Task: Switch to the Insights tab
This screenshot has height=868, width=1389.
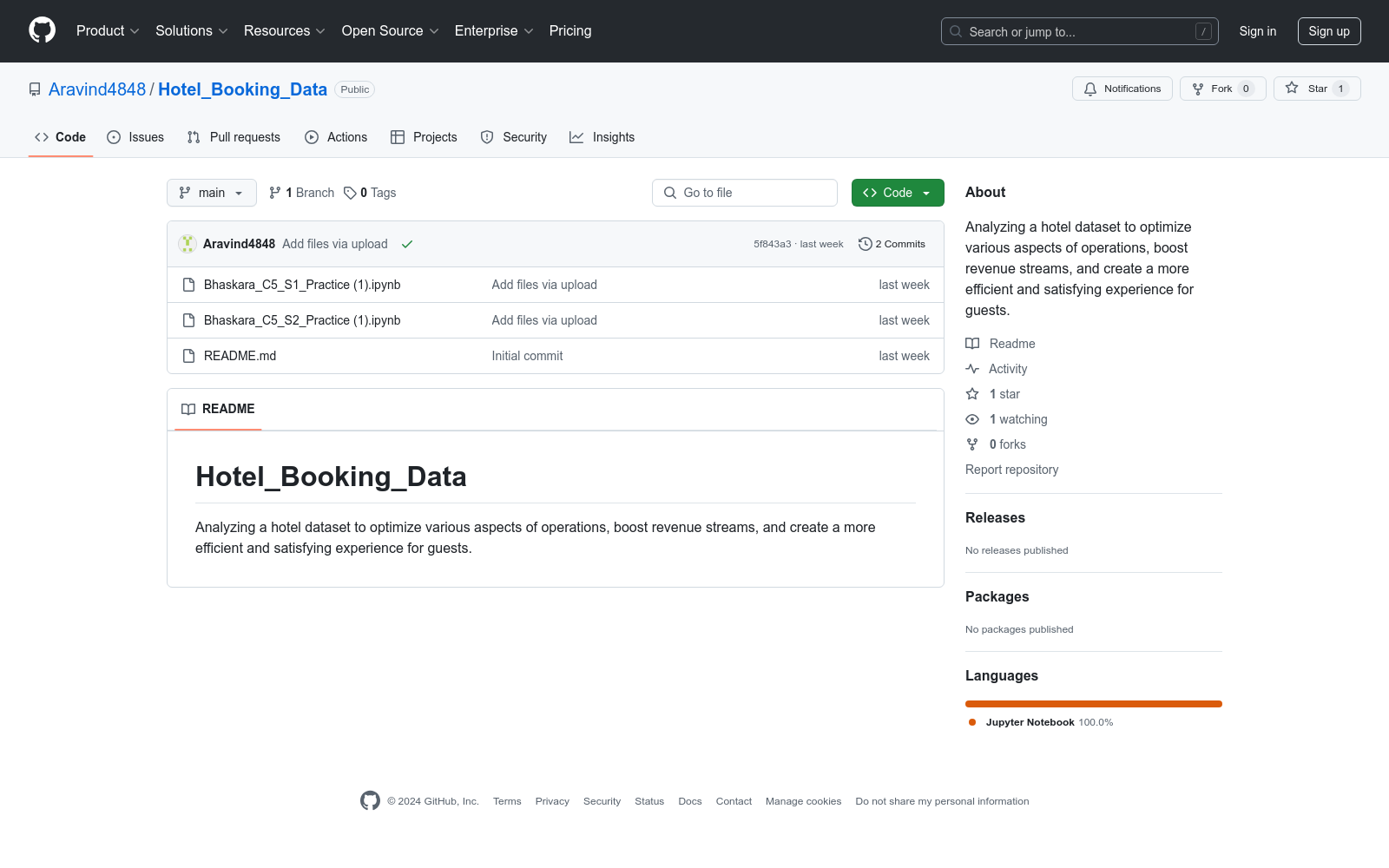Action: point(602,137)
